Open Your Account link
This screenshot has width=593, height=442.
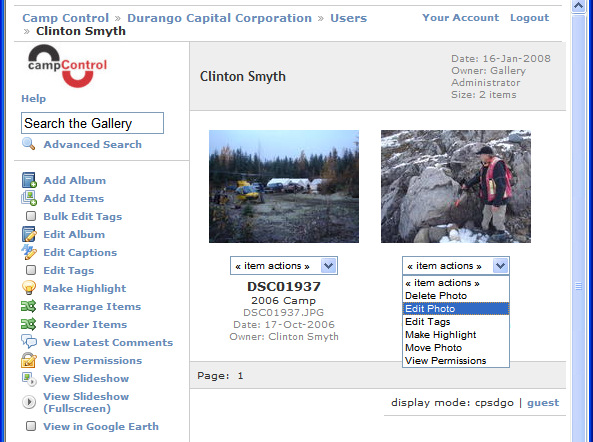[x=461, y=17]
